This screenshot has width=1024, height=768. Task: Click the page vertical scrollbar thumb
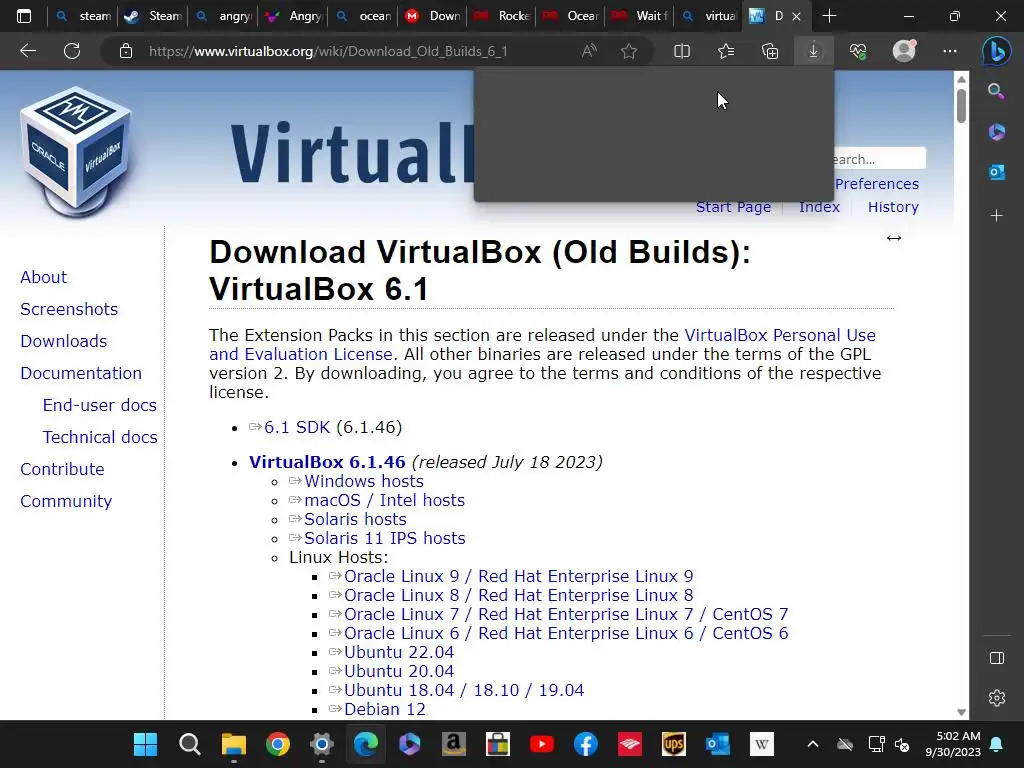click(961, 104)
